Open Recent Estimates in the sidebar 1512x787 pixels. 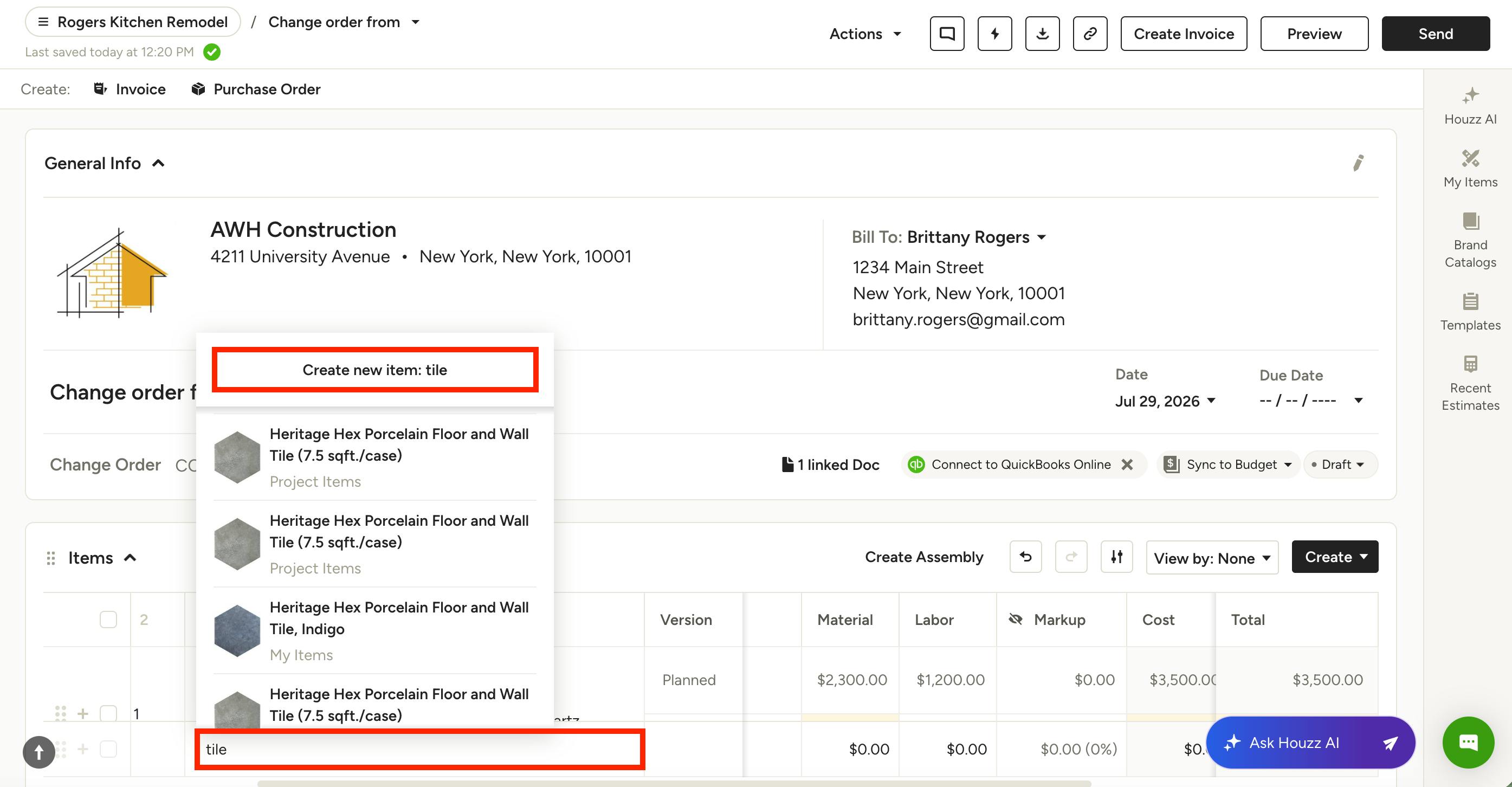tap(1470, 384)
